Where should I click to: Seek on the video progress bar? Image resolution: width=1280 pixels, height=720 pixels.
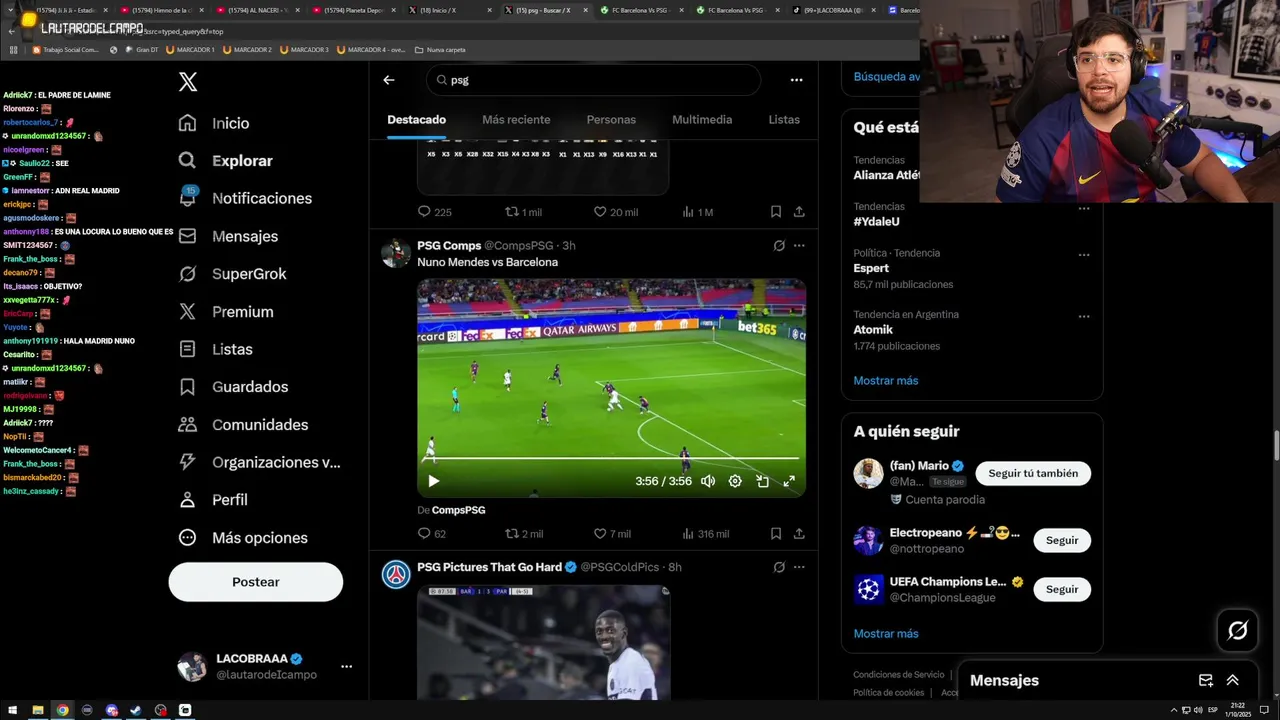coord(611,459)
